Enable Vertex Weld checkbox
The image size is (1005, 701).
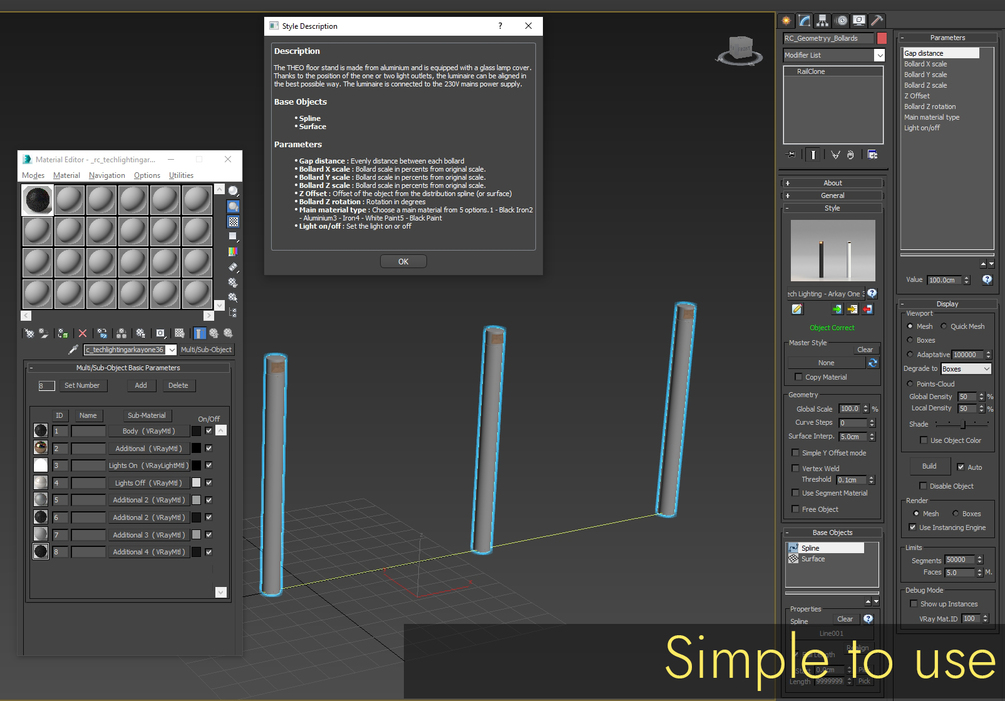795,468
